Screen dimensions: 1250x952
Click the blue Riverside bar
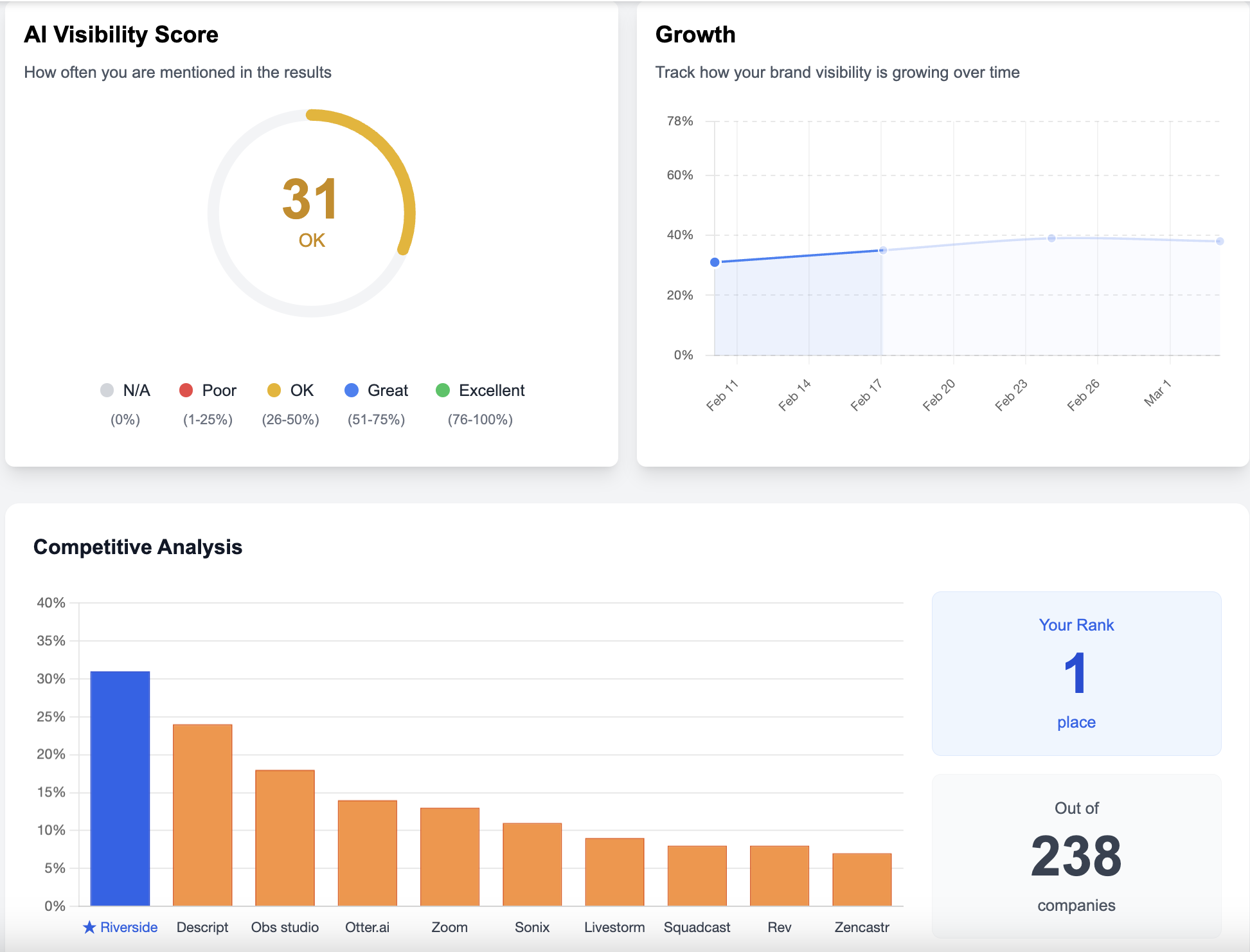(x=120, y=788)
